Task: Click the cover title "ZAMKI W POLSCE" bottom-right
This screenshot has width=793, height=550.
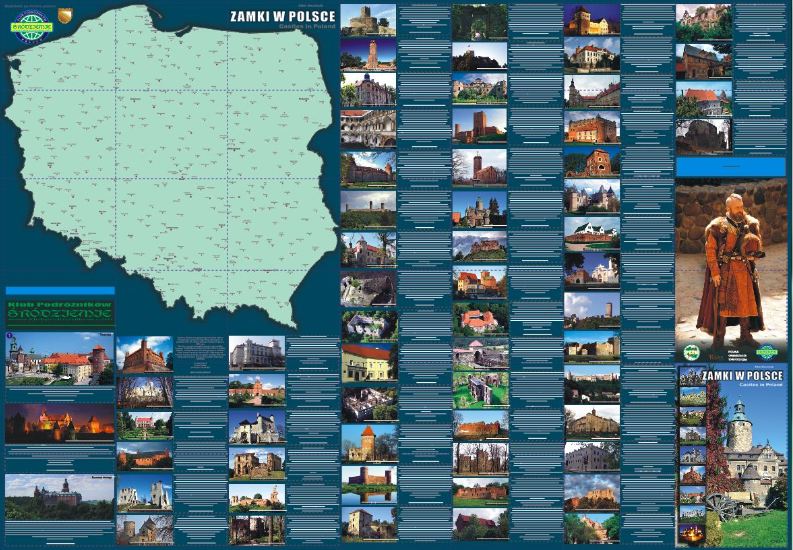Action: [x=743, y=374]
